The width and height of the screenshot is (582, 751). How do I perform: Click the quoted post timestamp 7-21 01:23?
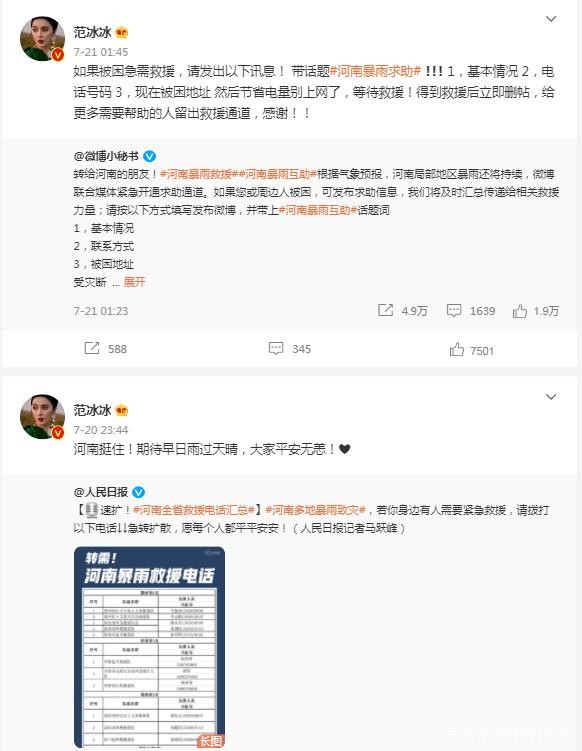click(x=101, y=311)
